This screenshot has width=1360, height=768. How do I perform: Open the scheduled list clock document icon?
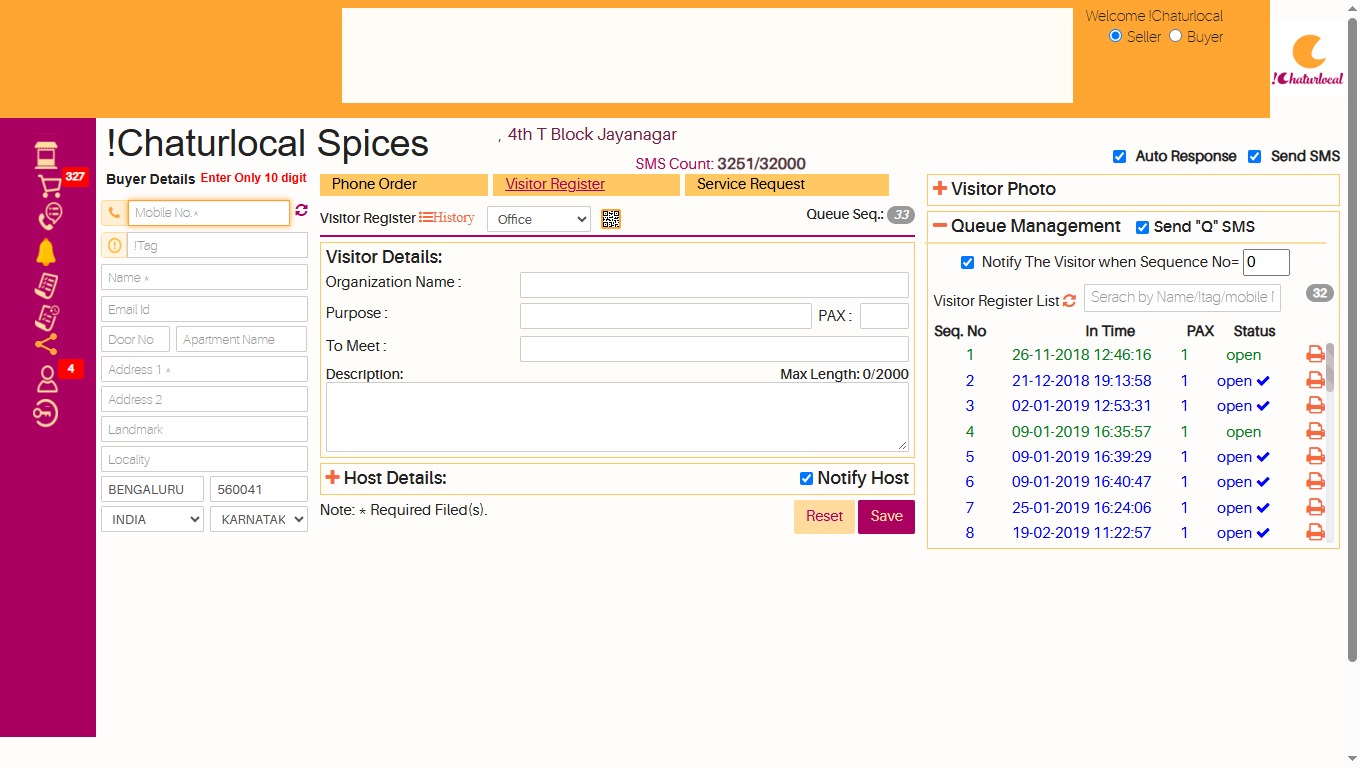tap(46, 318)
